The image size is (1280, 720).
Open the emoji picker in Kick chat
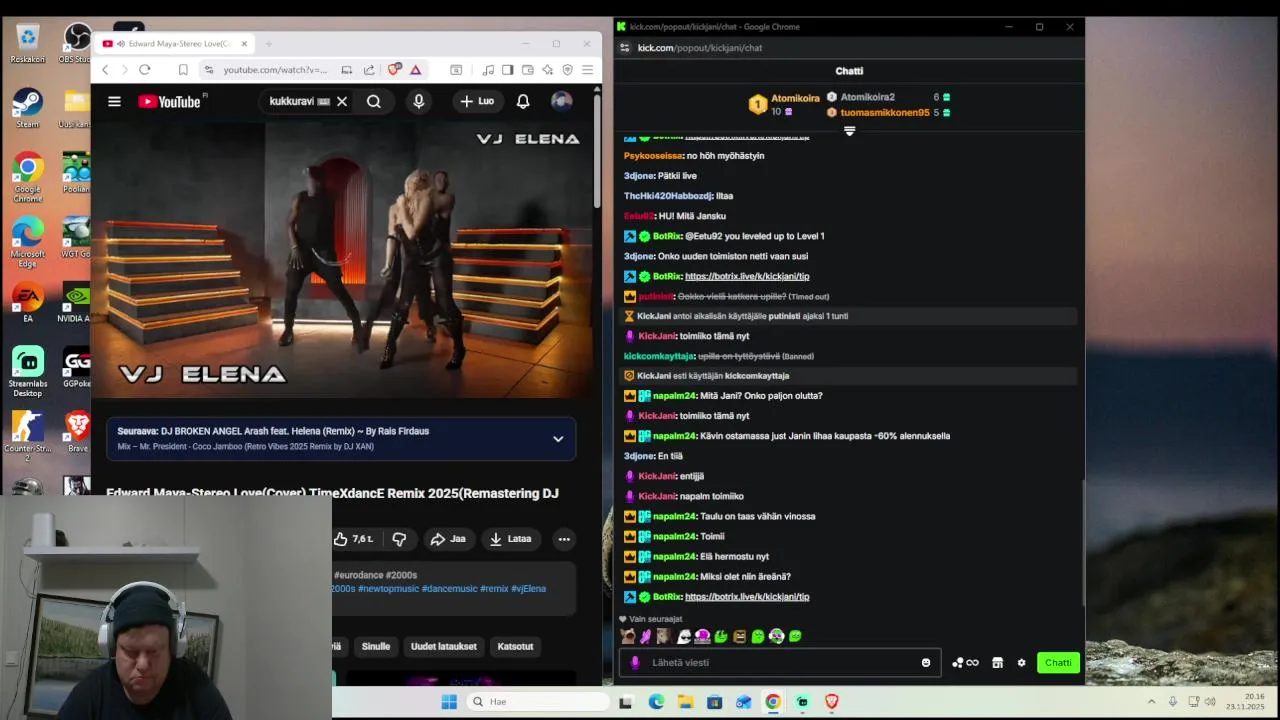tap(926, 662)
